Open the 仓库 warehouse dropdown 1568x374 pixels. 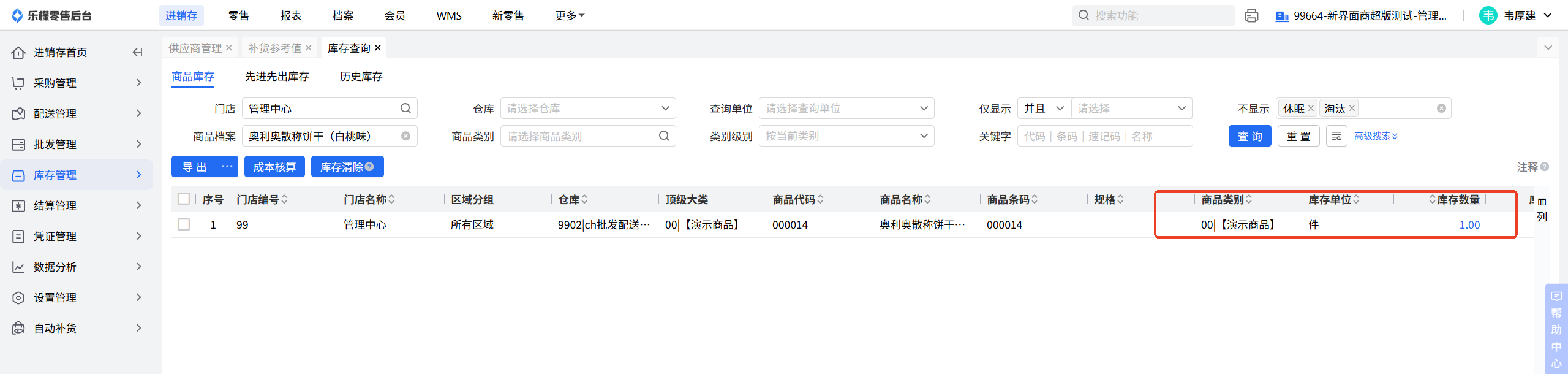pos(587,109)
